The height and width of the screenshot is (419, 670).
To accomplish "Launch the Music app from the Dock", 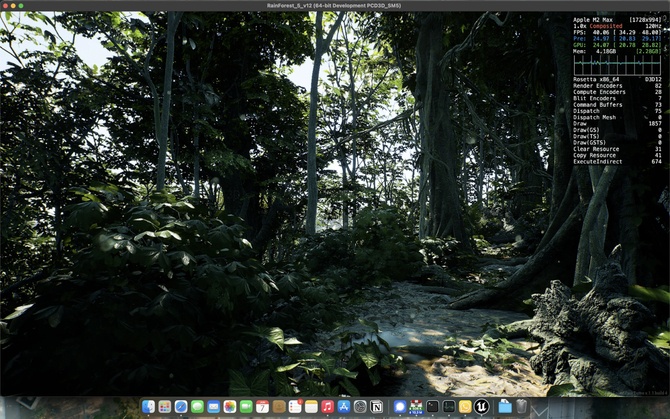I will (327, 407).
